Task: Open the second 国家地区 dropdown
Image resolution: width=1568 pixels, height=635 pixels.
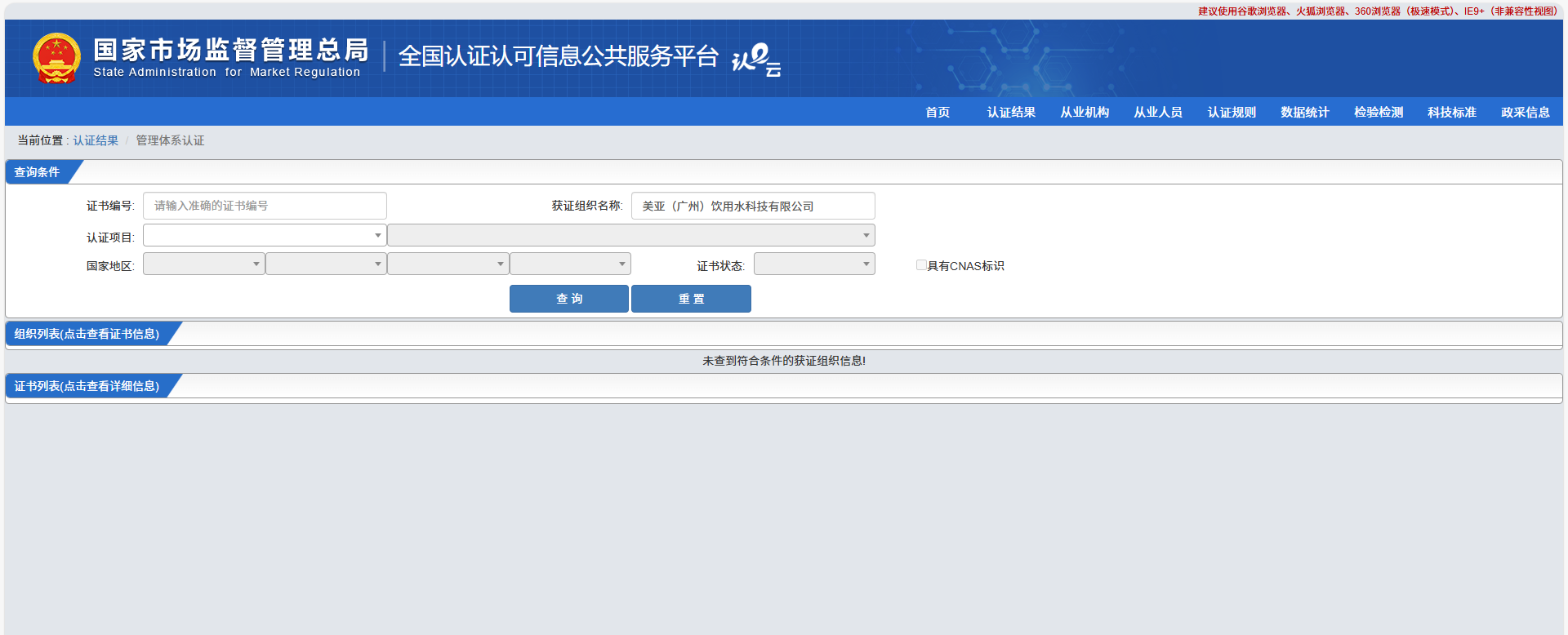Action: (x=326, y=264)
